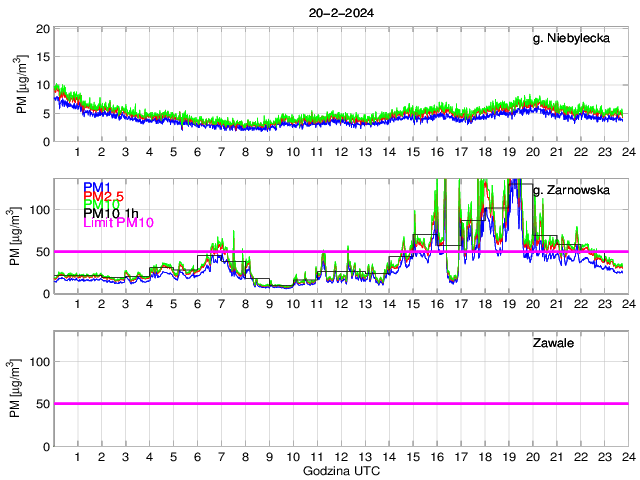Click the PM y-axis label of Zawale chart

[21, 390]
